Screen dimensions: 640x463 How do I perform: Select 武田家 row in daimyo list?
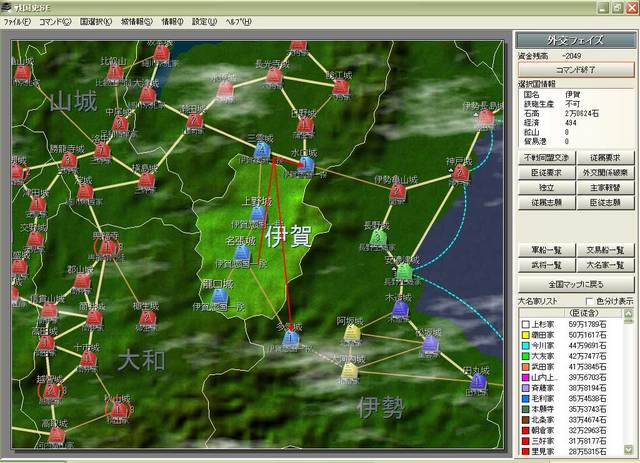(x=571, y=367)
